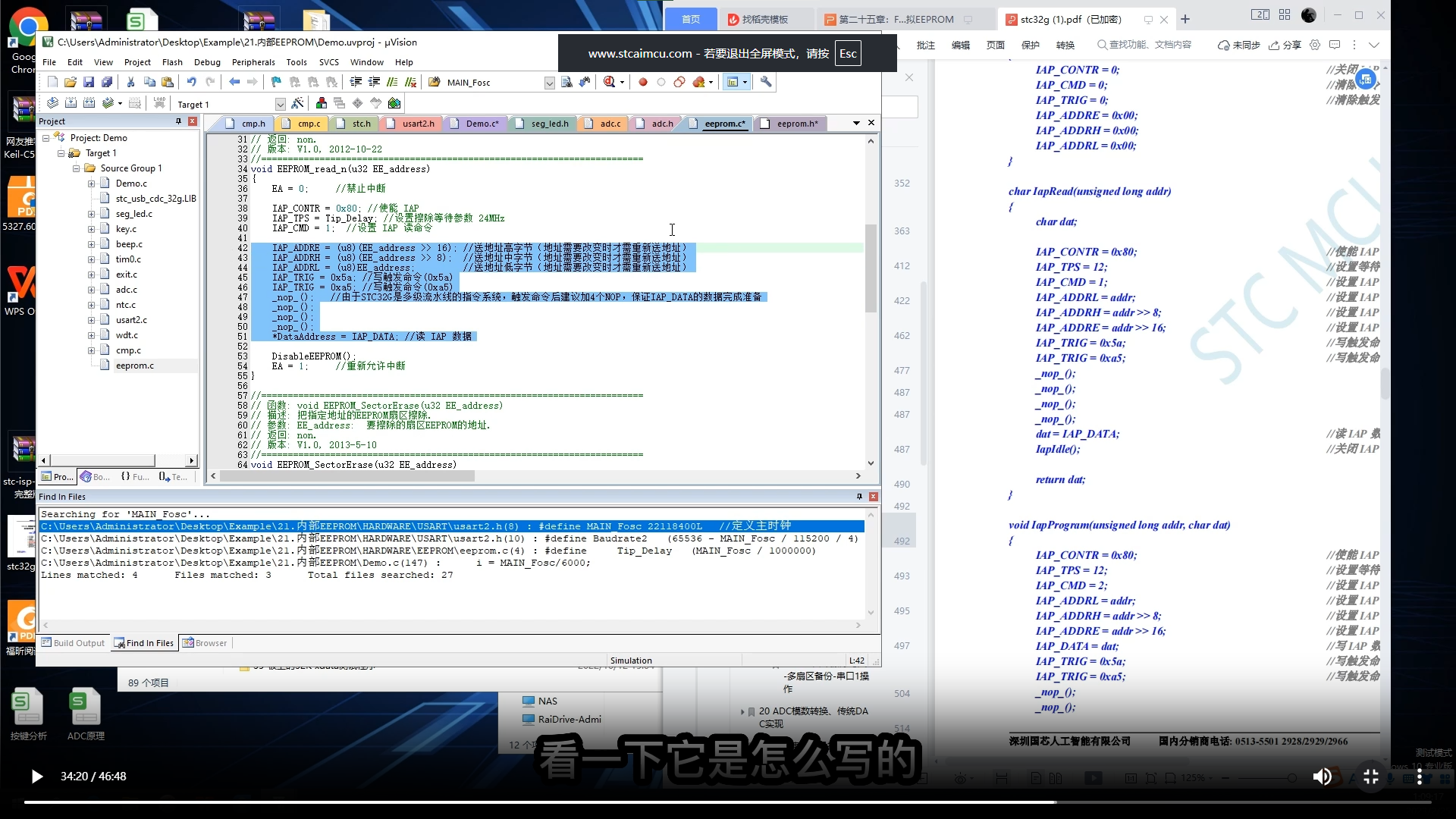Toggle pin on Find In Files panel
The image size is (1456, 819).
[x=859, y=497]
